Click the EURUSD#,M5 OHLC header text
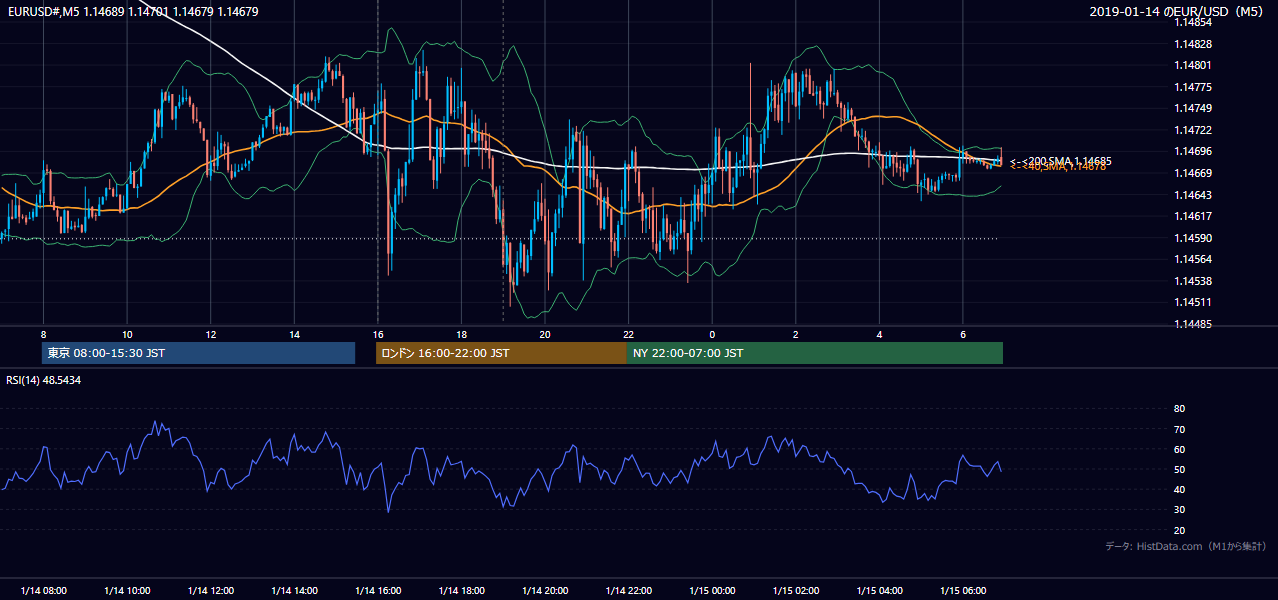1278x600 pixels. click(x=133, y=12)
